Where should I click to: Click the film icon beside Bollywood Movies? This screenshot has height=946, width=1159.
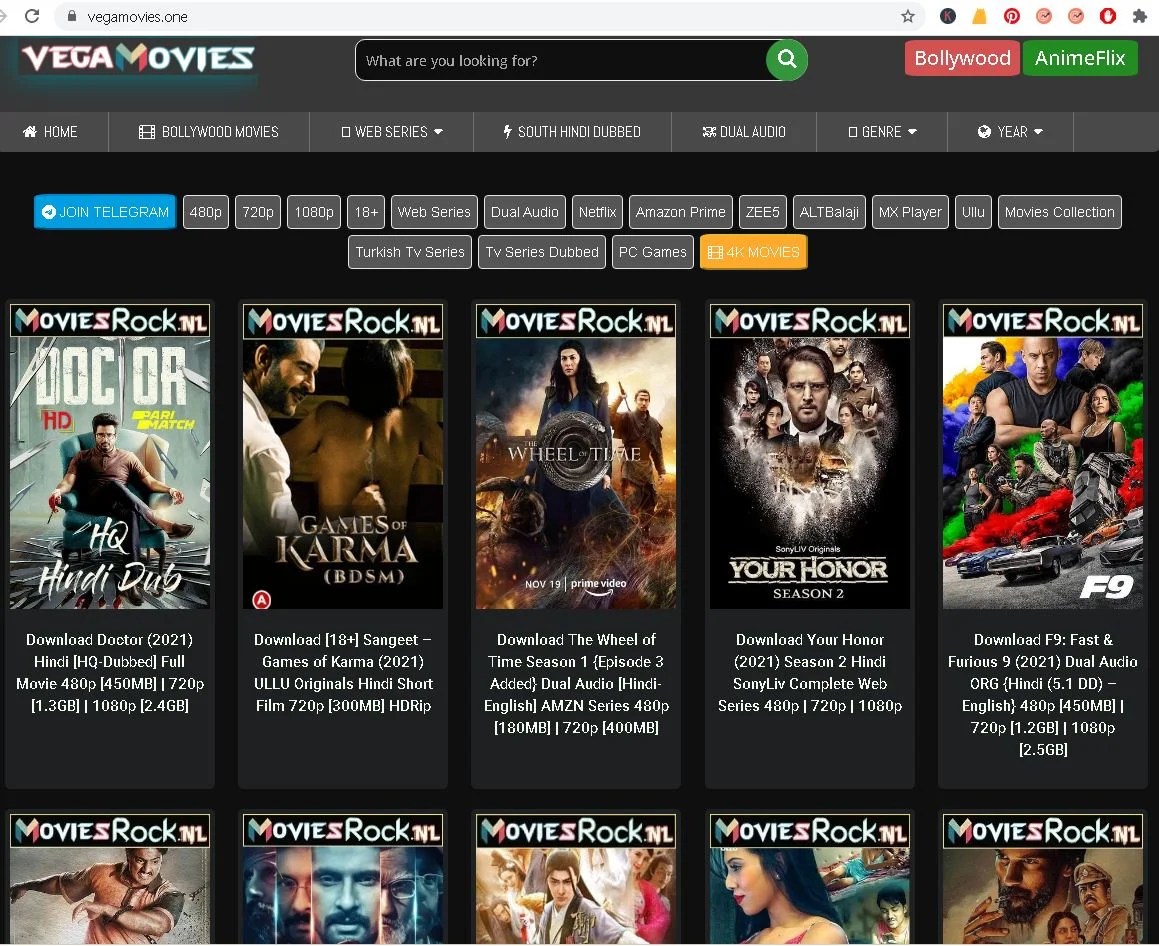pos(146,132)
